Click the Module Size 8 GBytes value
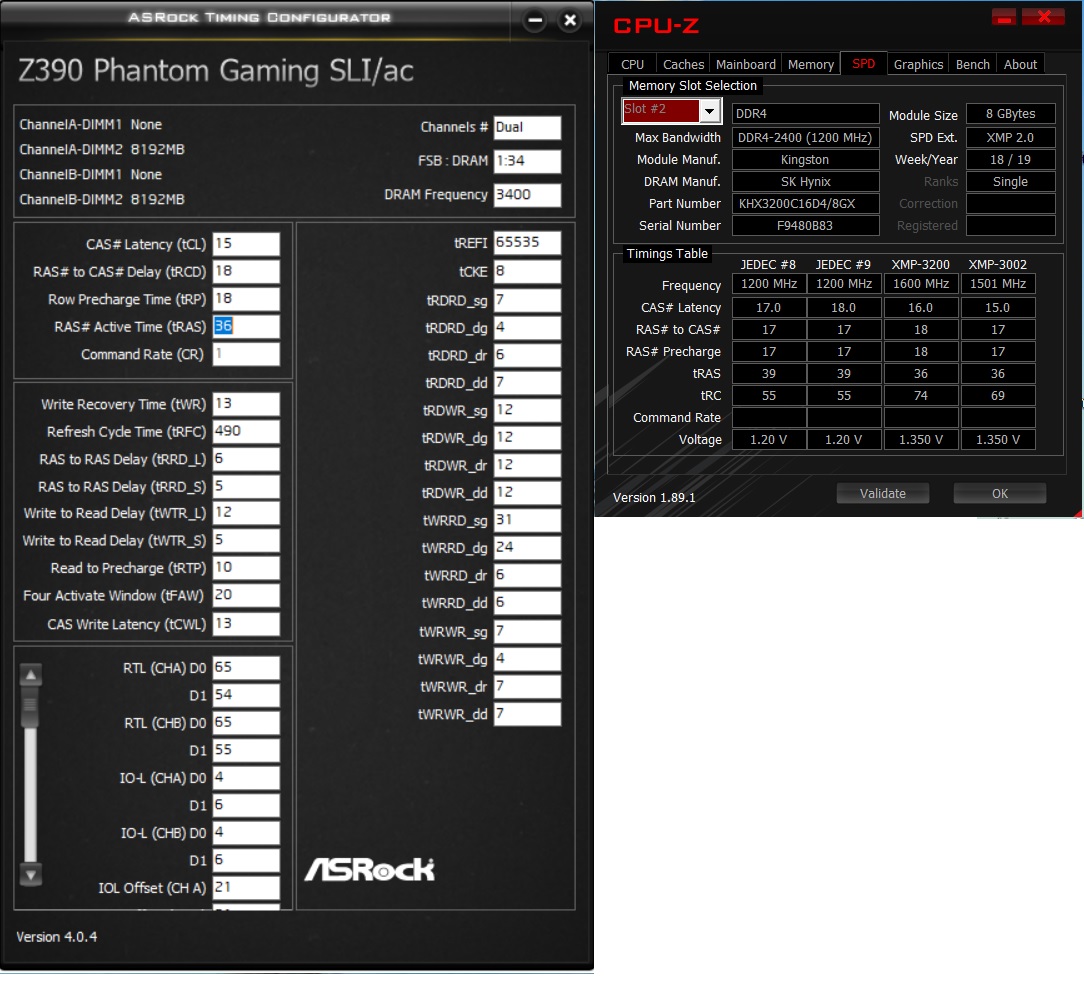This screenshot has height=982, width=1084. pos(1010,114)
